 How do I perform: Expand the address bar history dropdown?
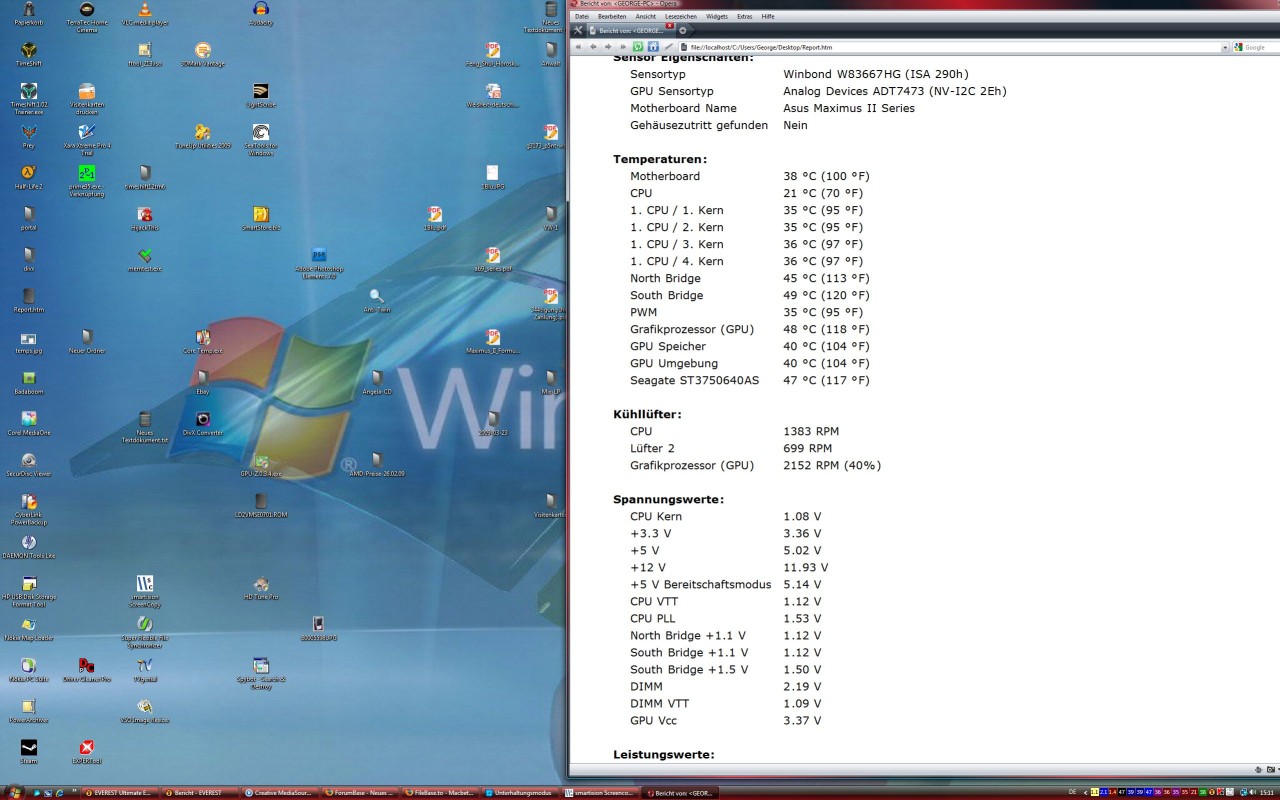1225,47
